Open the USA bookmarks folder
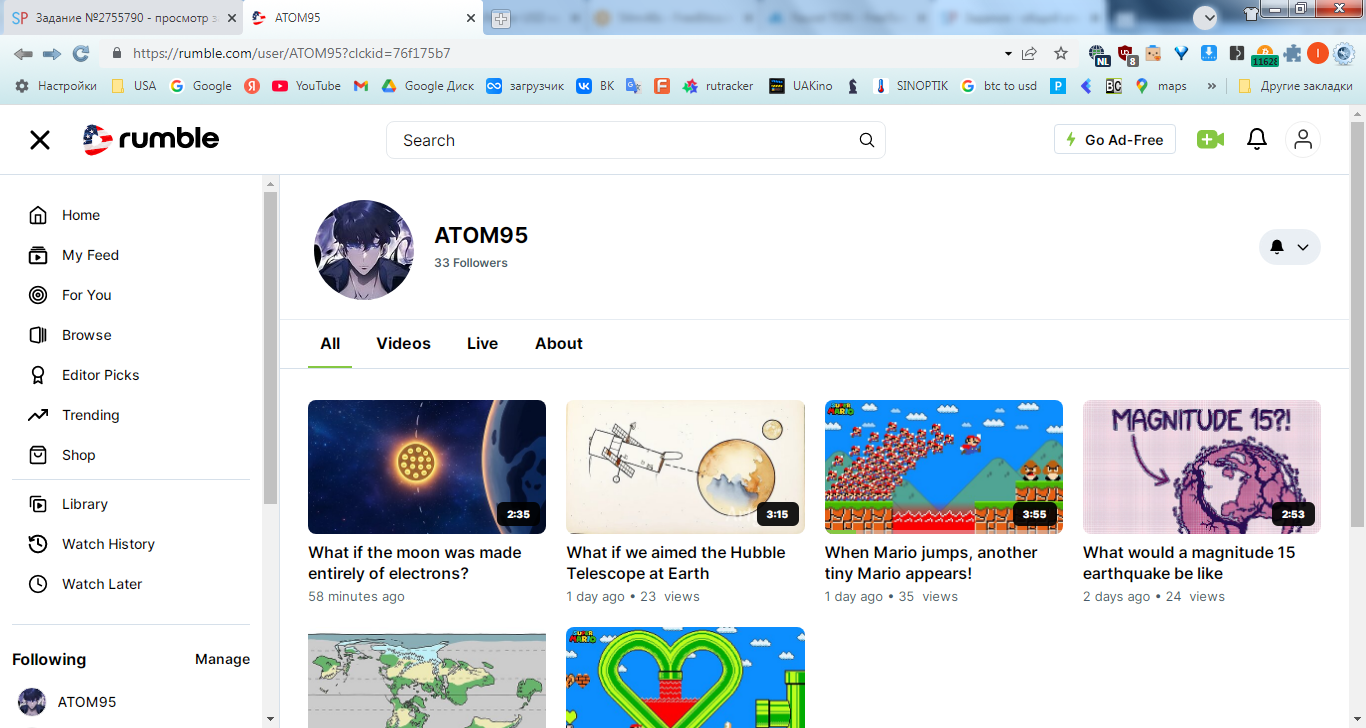 point(133,86)
